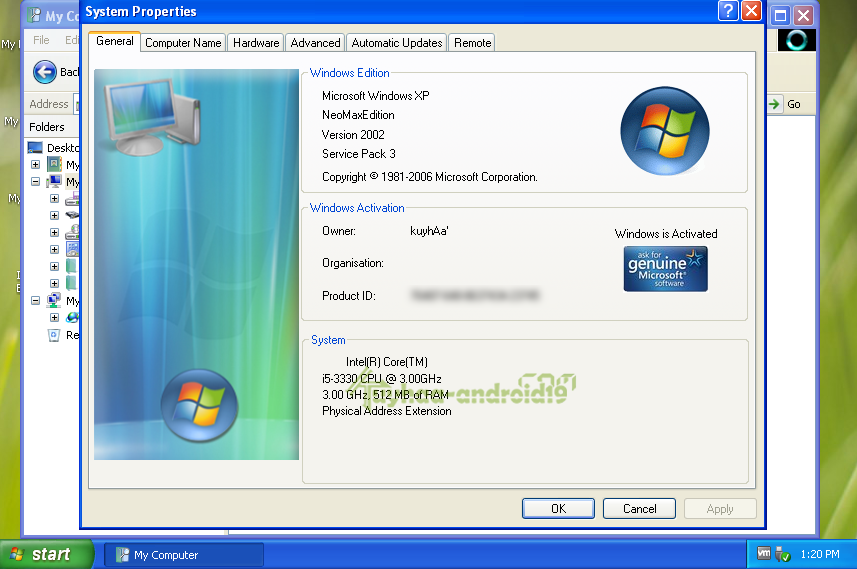
Task: Click the Go button label
Action: pyautogui.click(x=794, y=104)
